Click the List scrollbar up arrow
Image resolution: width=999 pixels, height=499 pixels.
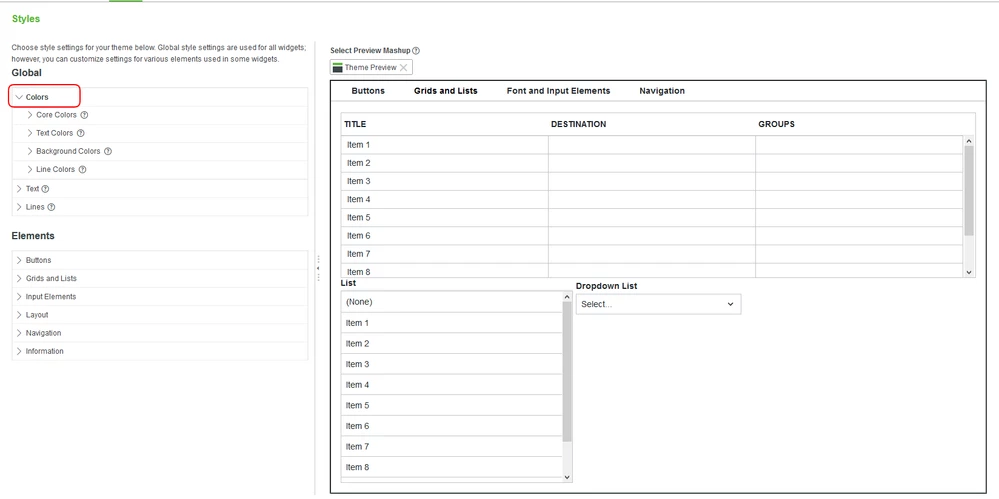click(x=567, y=297)
